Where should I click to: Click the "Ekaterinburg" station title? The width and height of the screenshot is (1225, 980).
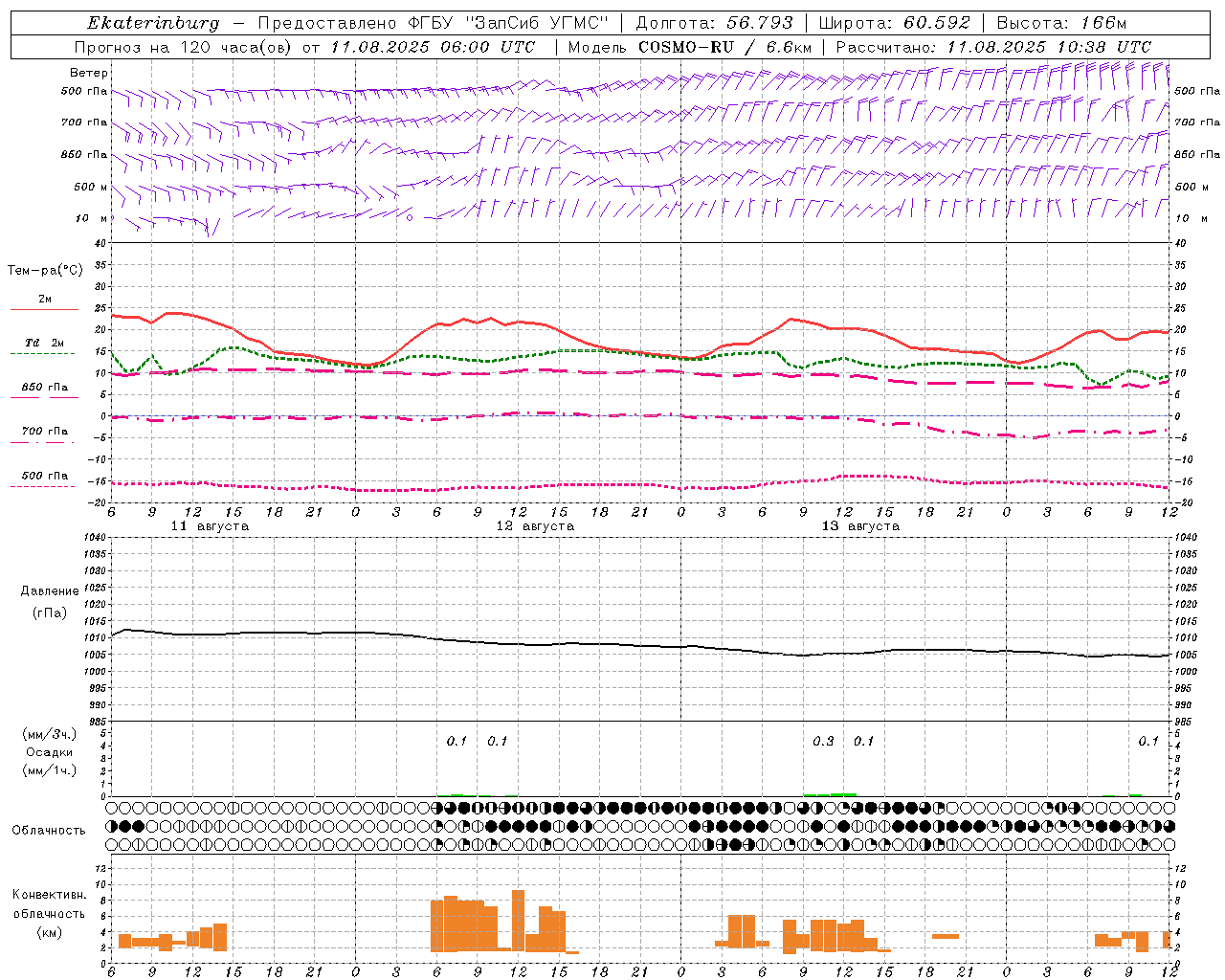tap(153, 23)
